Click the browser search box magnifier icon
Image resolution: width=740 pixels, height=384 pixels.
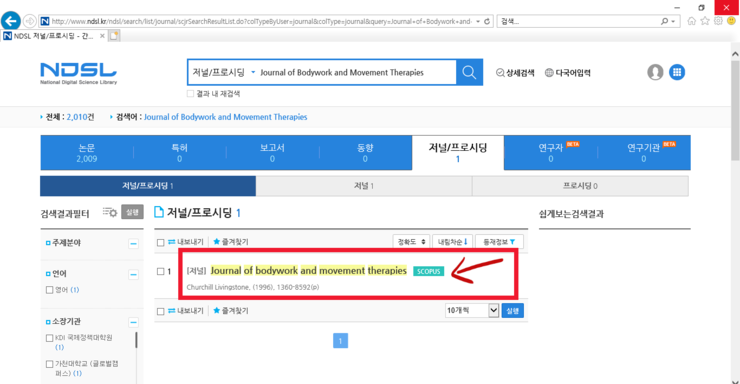664,21
